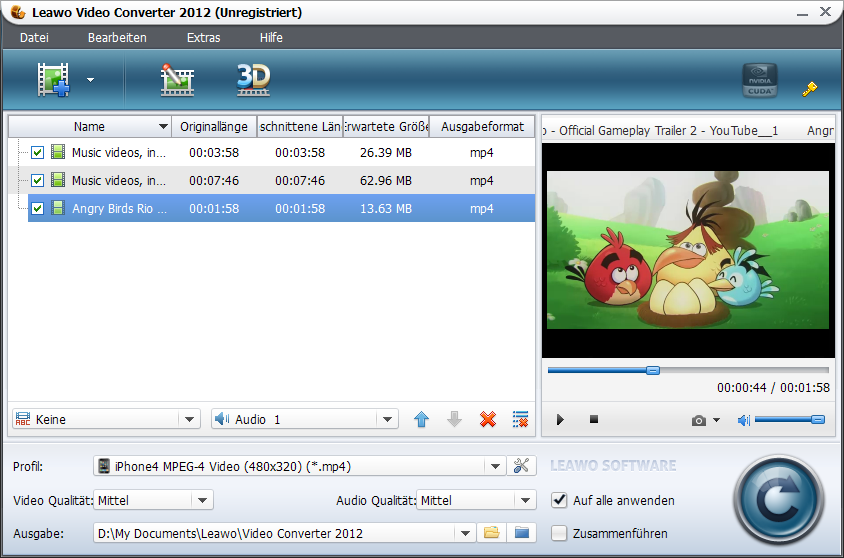Open the Add Video dropdown arrow
This screenshot has height=558, width=844.
pos(90,80)
